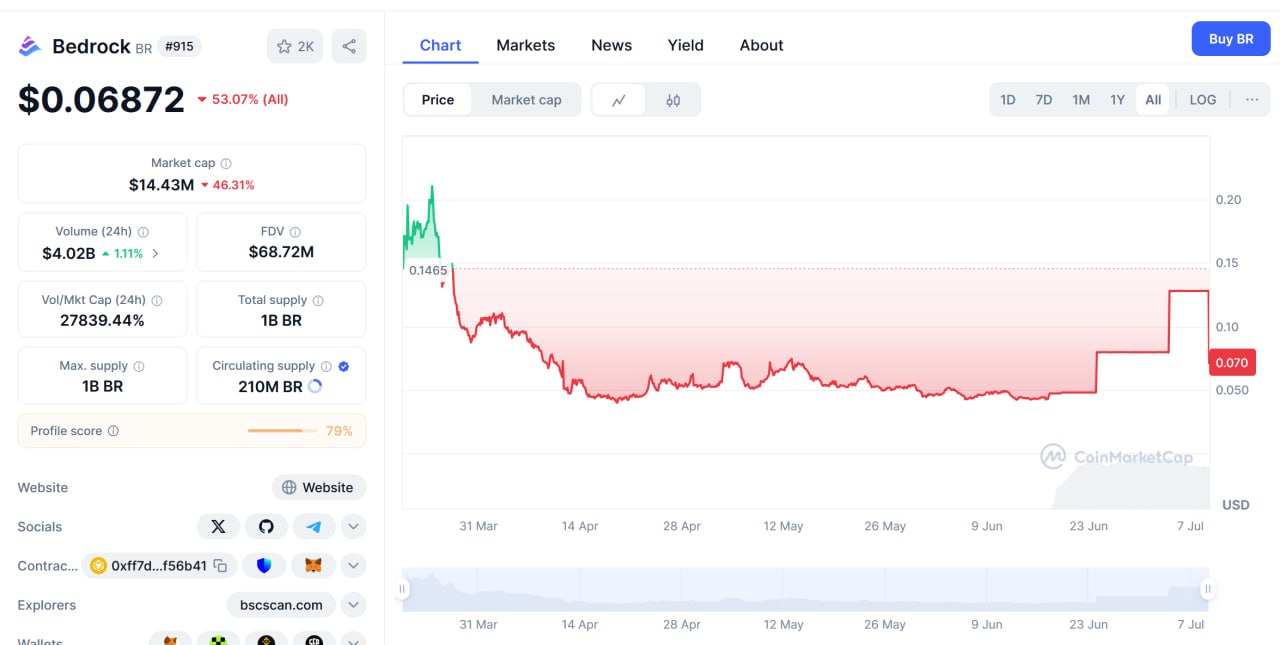Open the Yield tab

point(686,45)
